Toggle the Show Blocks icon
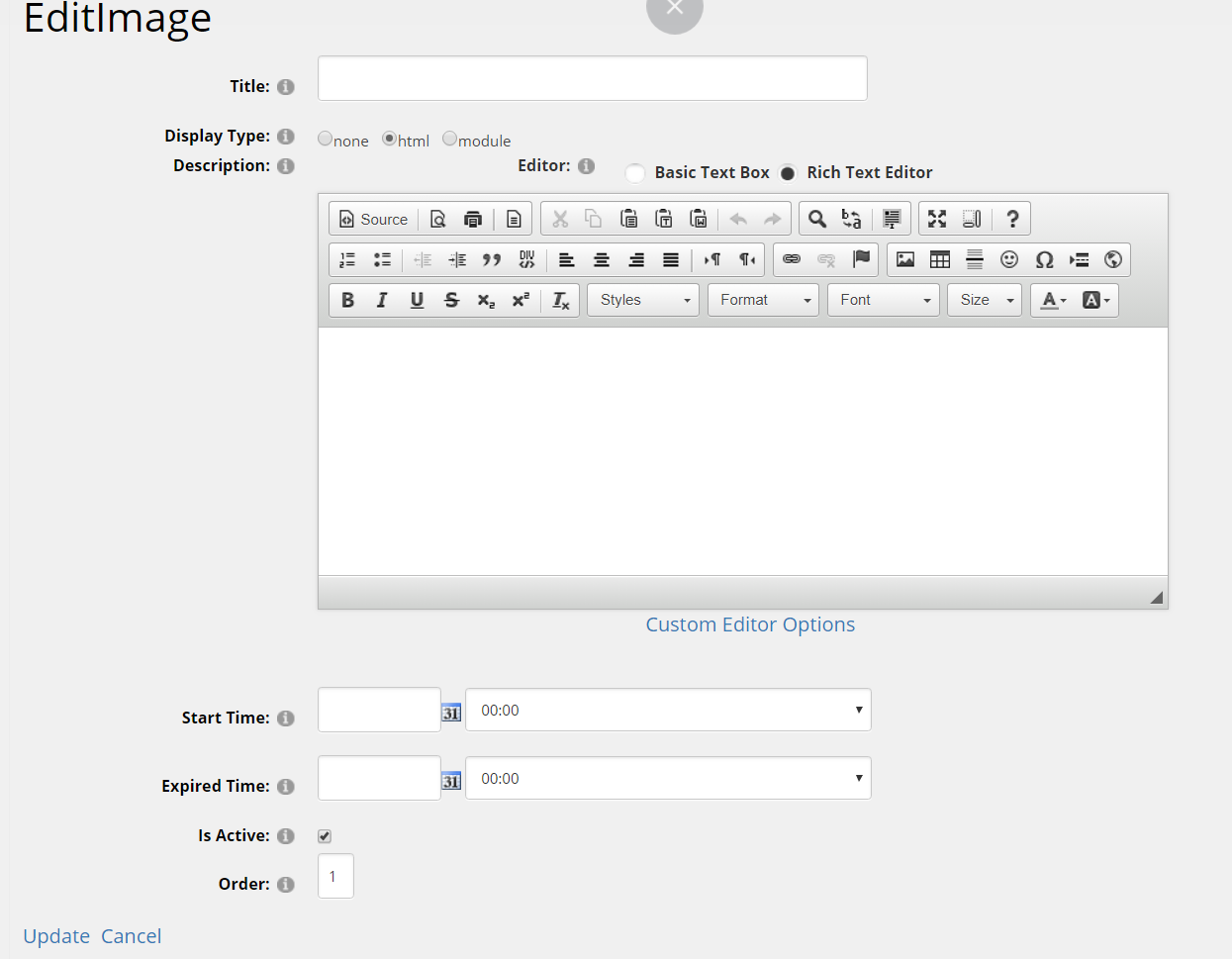Viewport: 1232px width, 959px height. coord(972,219)
